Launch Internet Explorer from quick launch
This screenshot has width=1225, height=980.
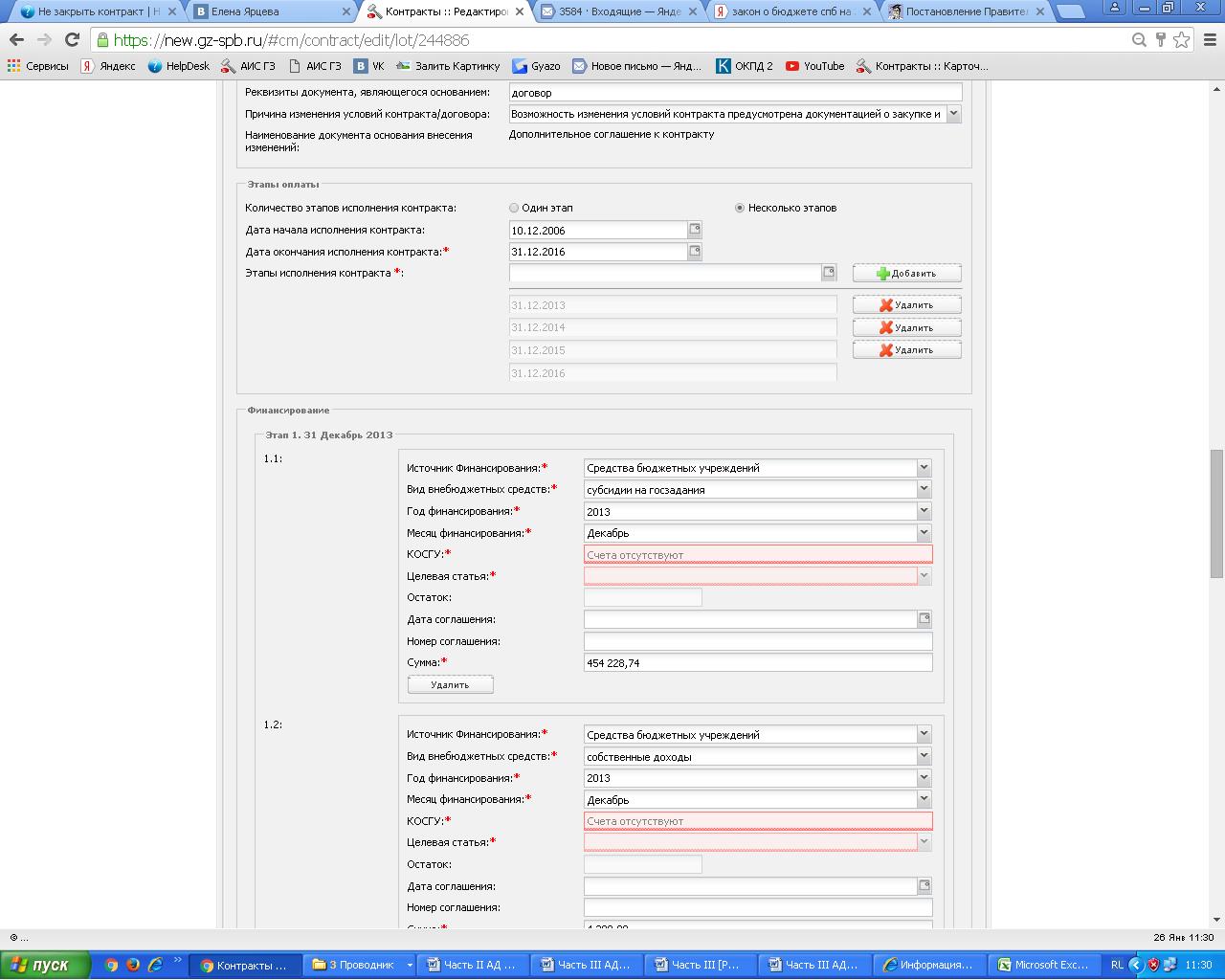coord(155,965)
